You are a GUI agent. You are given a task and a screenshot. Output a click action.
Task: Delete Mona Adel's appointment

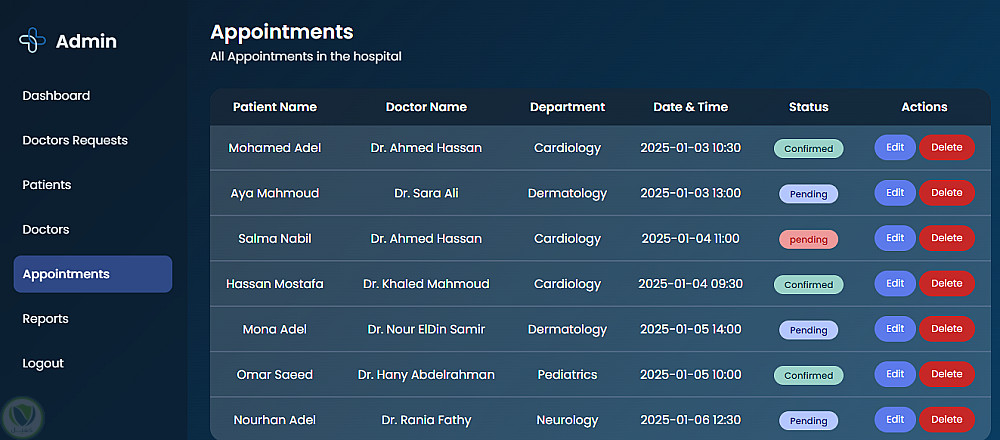click(x=946, y=329)
